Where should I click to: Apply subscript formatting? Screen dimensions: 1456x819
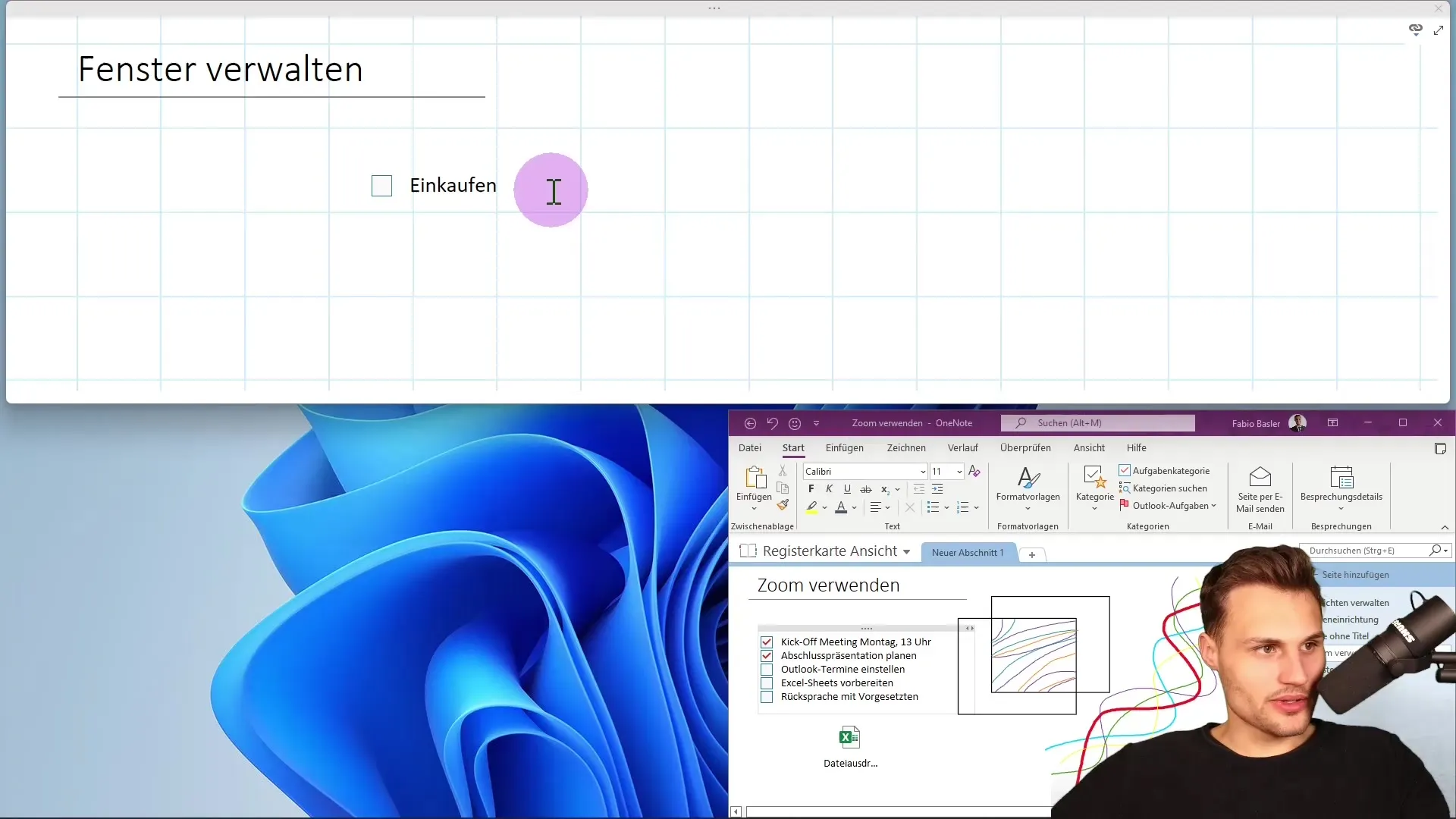click(884, 489)
